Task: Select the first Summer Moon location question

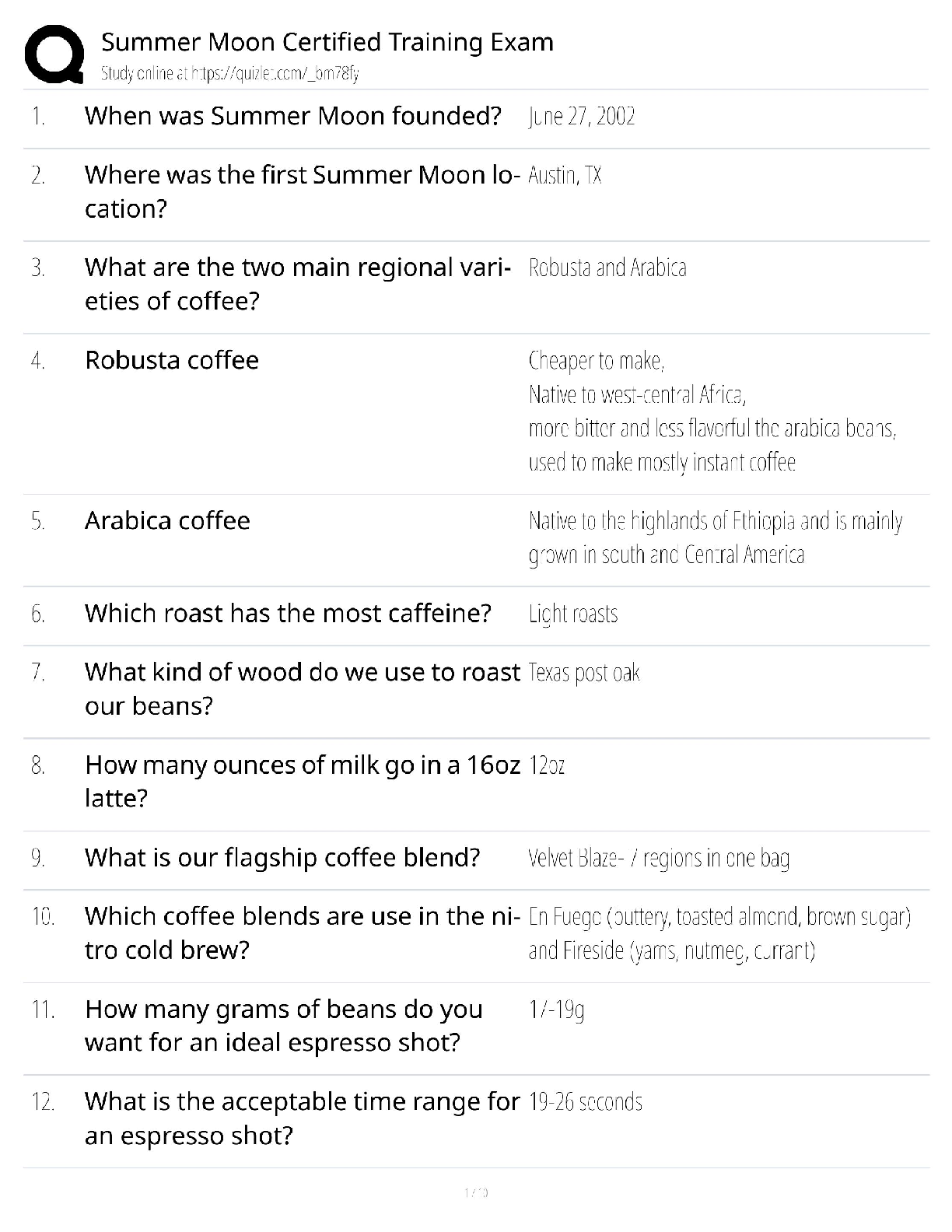Action: tap(302, 191)
